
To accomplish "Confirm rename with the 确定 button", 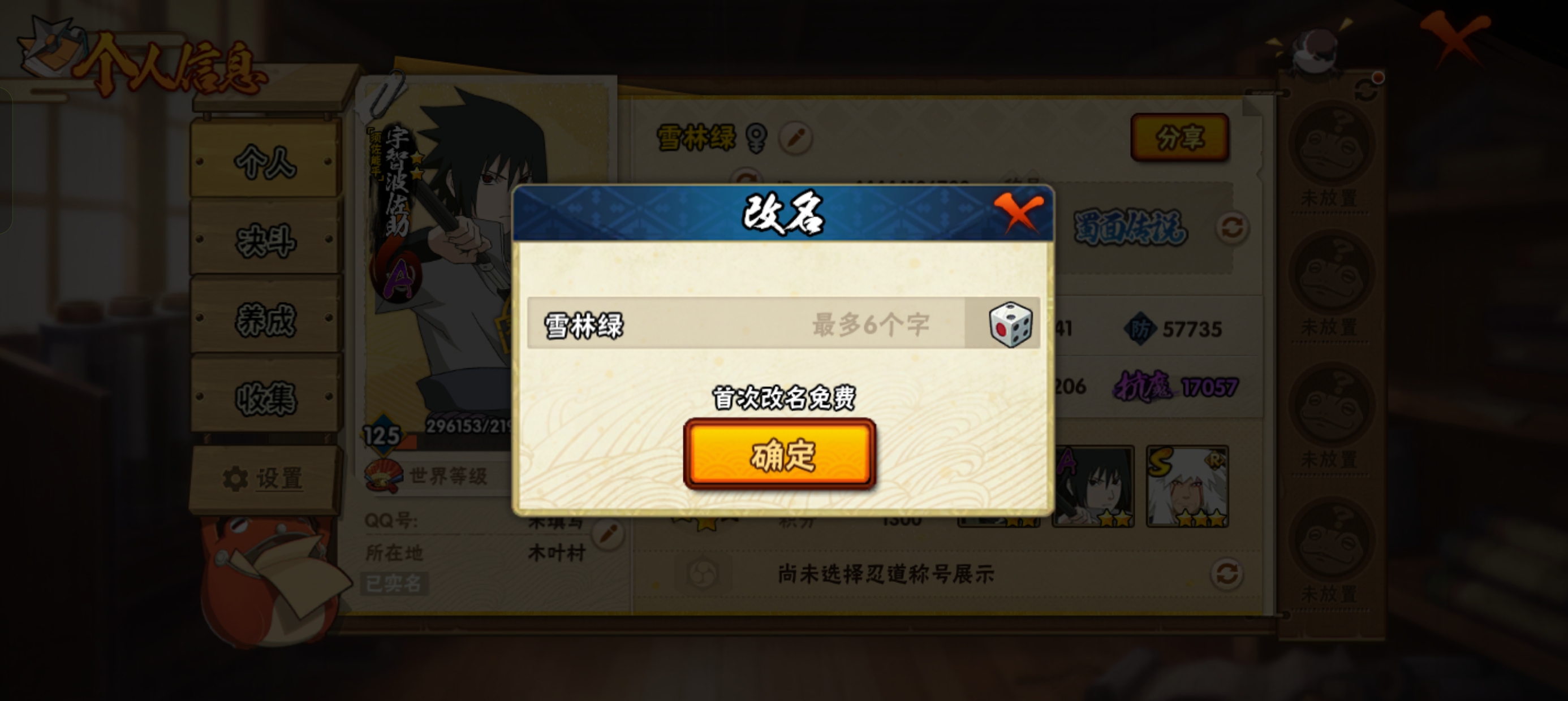I will point(779,454).
